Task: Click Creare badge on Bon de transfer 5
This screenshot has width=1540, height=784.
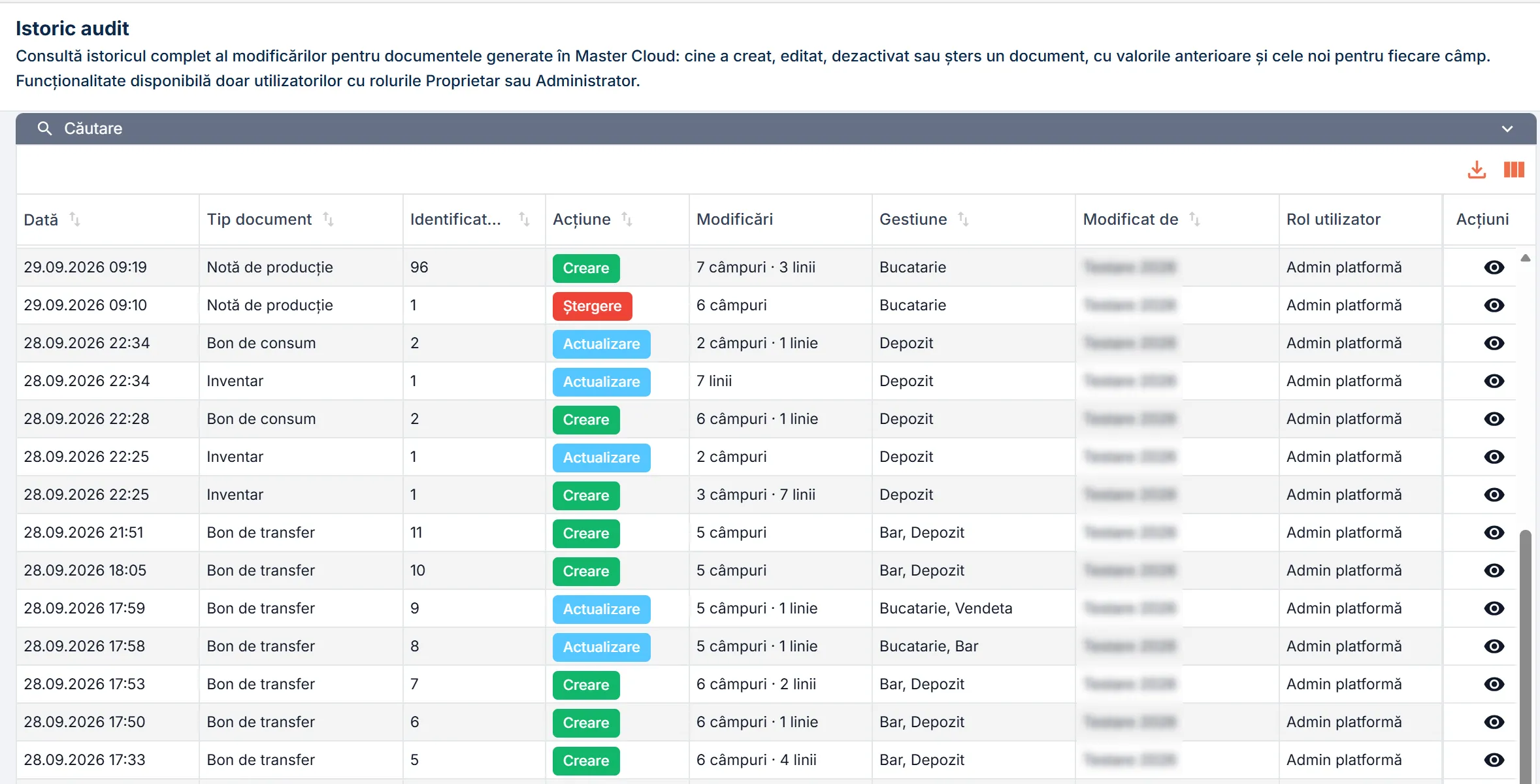Action: pos(586,760)
